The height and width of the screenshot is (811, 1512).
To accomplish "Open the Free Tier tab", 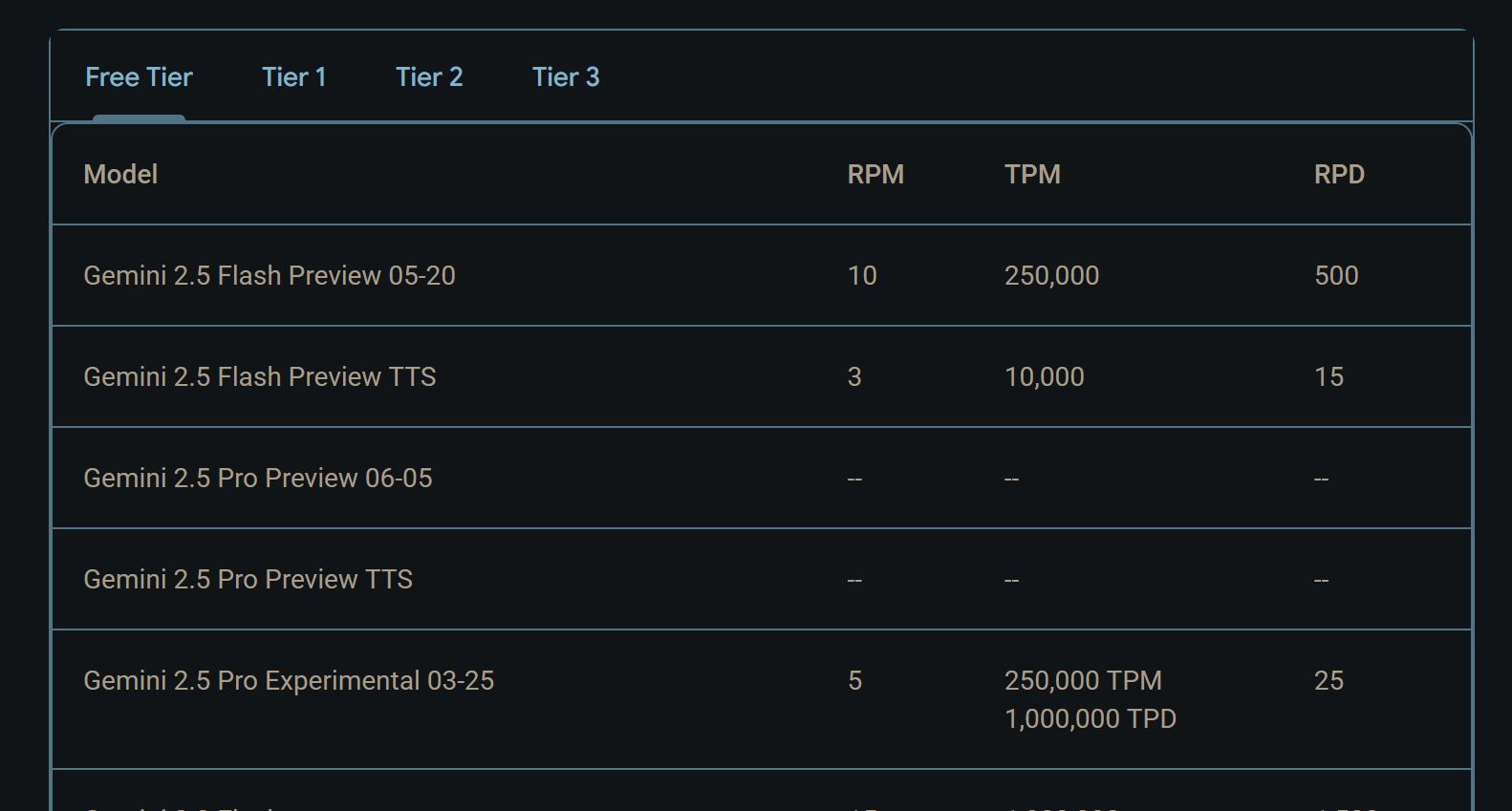I will pyautogui.click(x=139, y=77).
